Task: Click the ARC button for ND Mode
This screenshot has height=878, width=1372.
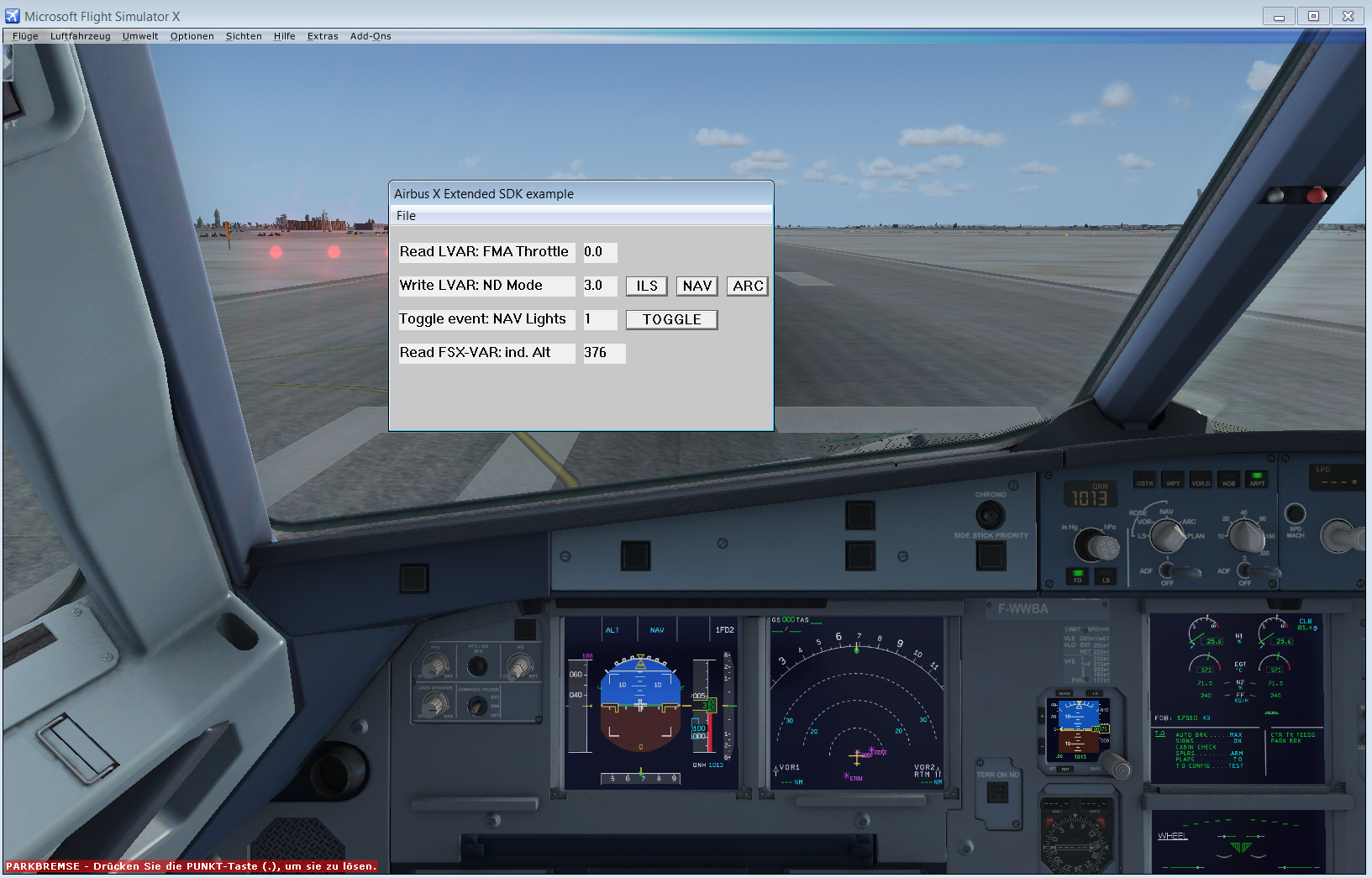Action: [x=748, y=286]
